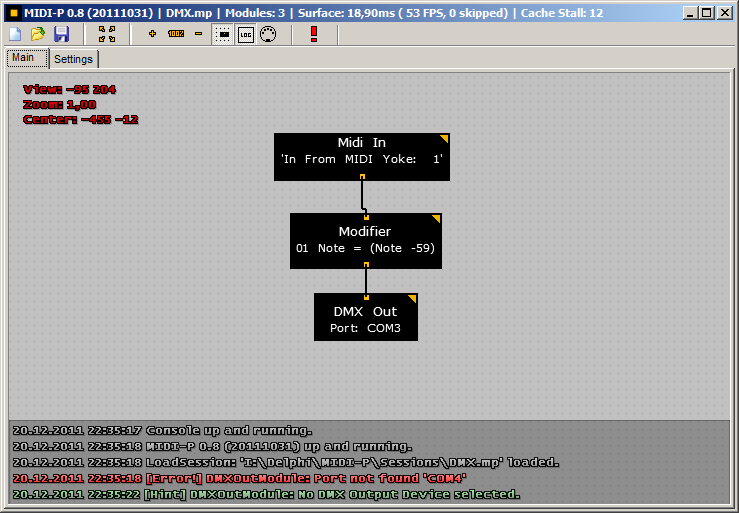Viewport: 739px width, 513px height.
Task: Select the Midi In module box
Action: point(362,157)
